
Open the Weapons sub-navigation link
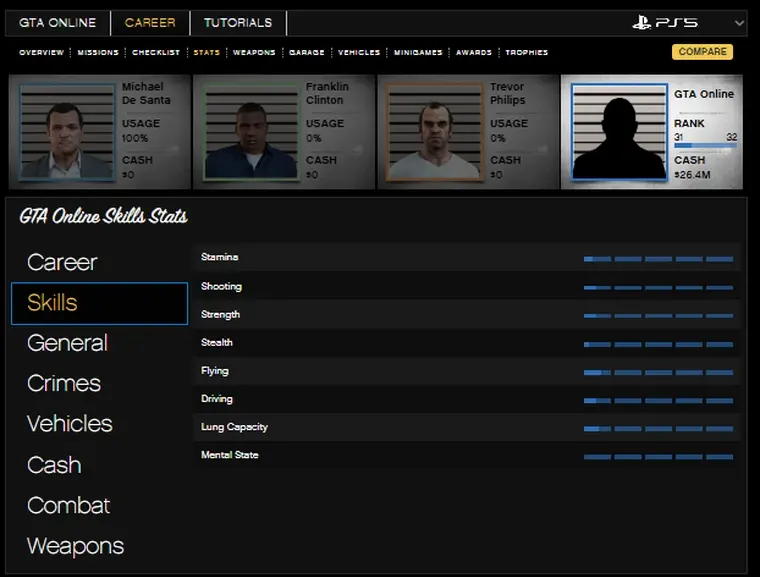tap(254, 52)
